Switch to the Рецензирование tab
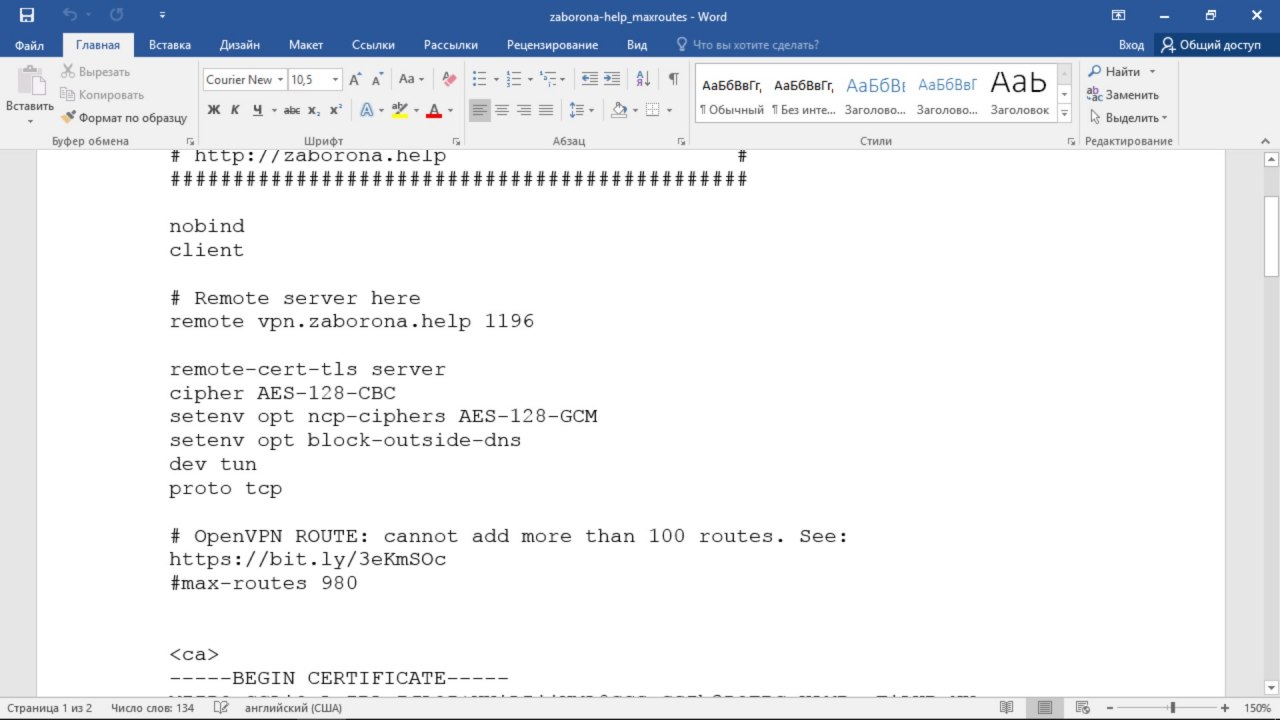 [552, 45]
